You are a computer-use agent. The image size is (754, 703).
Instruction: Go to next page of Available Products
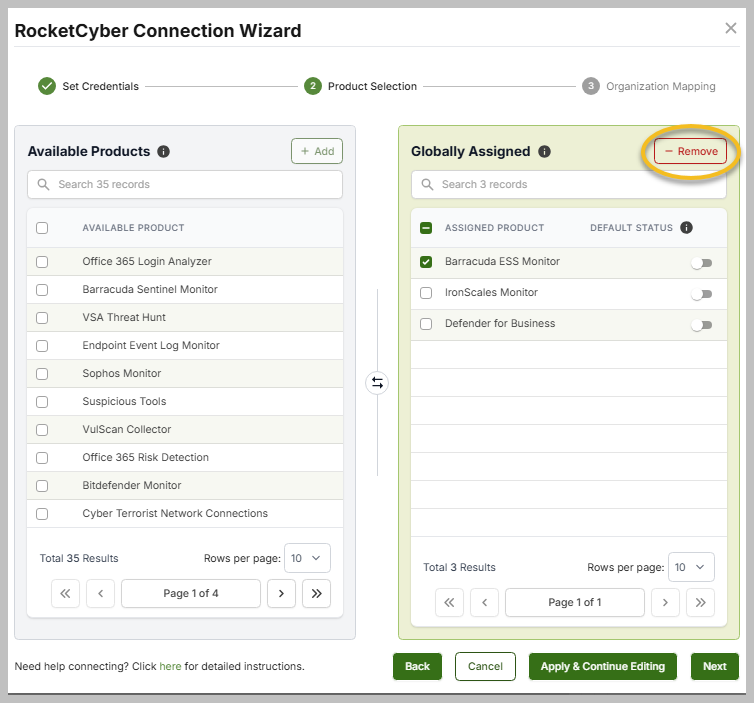click(x=281, y=593)
